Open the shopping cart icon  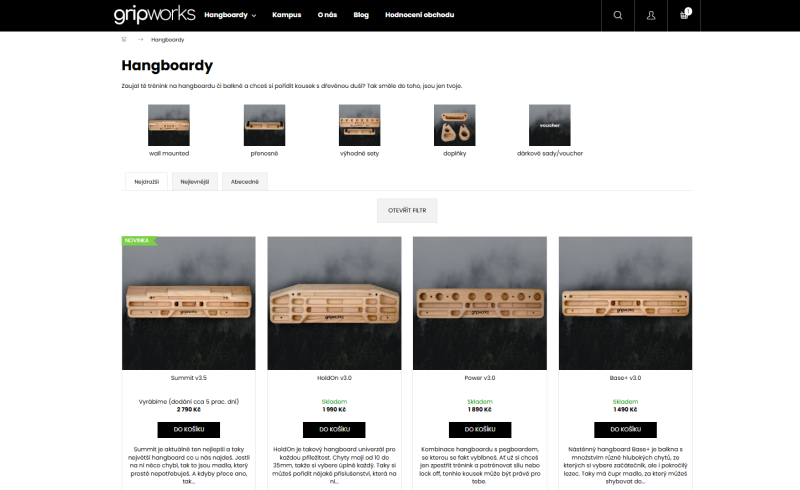tap(685, 15)
